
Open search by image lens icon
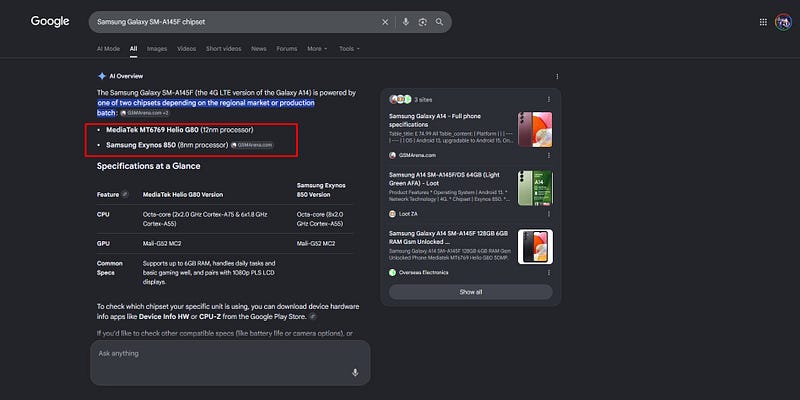tap(422, 22)
